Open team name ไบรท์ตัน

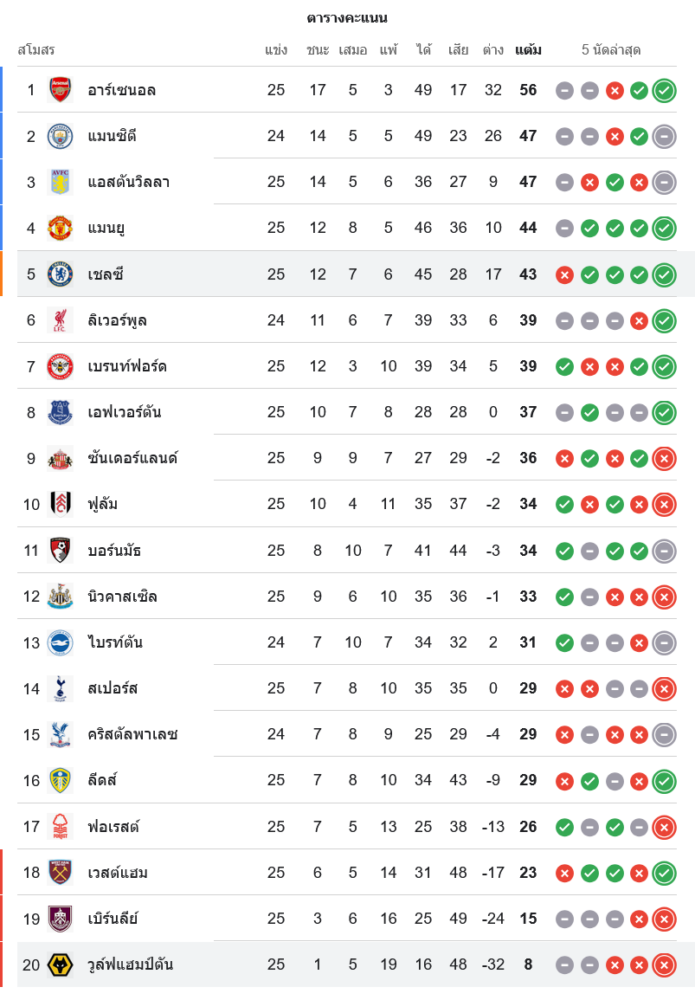pos(115,643)
